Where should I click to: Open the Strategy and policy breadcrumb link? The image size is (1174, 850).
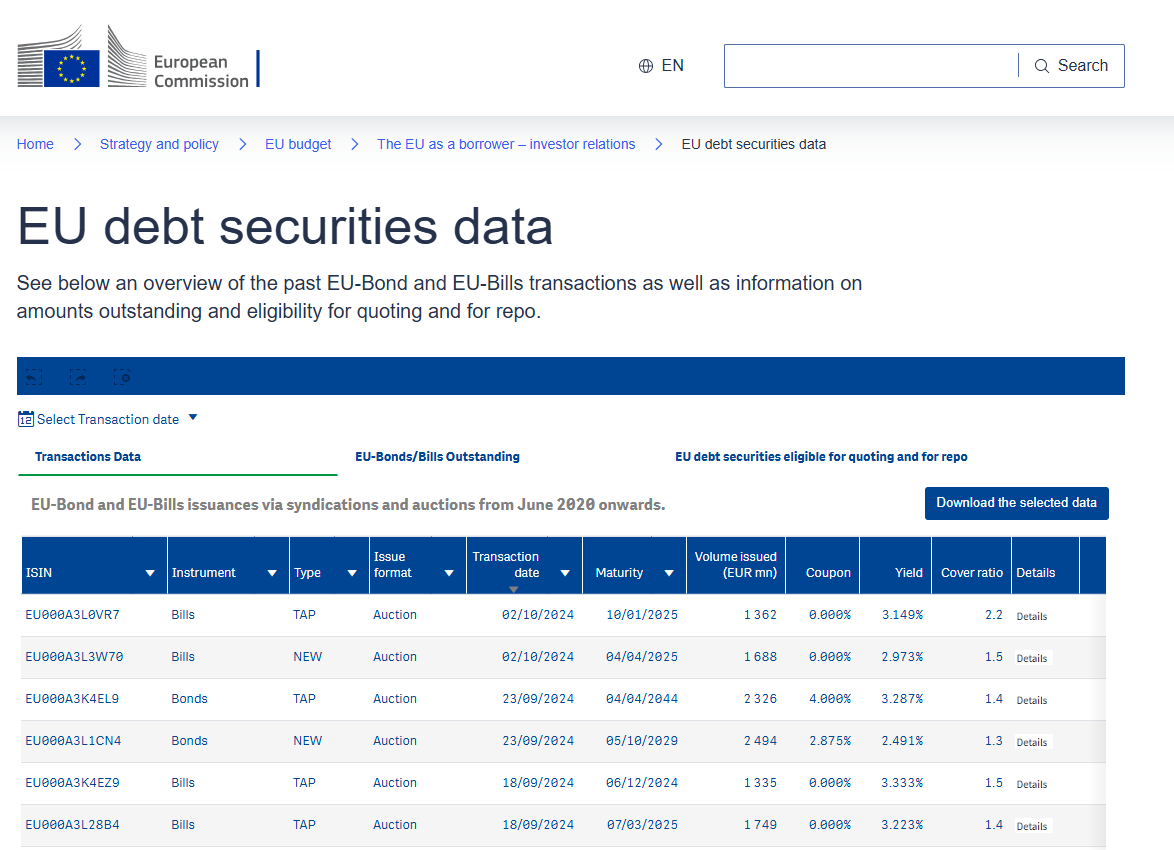coord(159,144)
